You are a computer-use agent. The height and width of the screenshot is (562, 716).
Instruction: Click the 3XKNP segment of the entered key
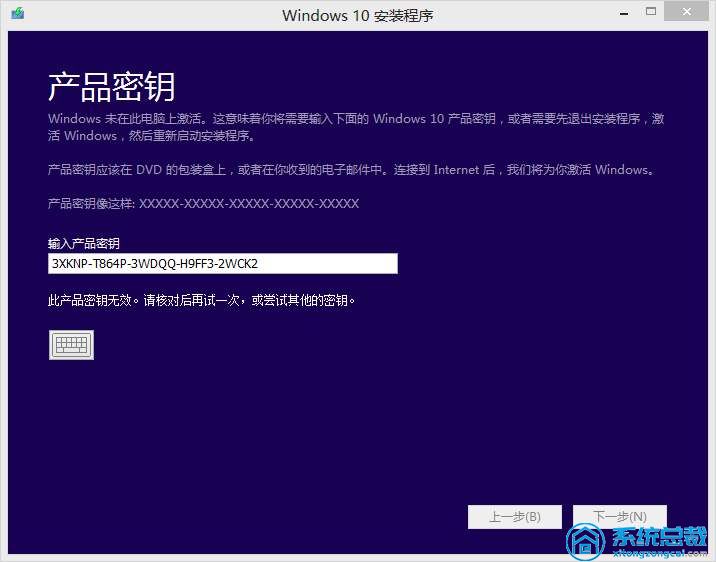(69, 264)
